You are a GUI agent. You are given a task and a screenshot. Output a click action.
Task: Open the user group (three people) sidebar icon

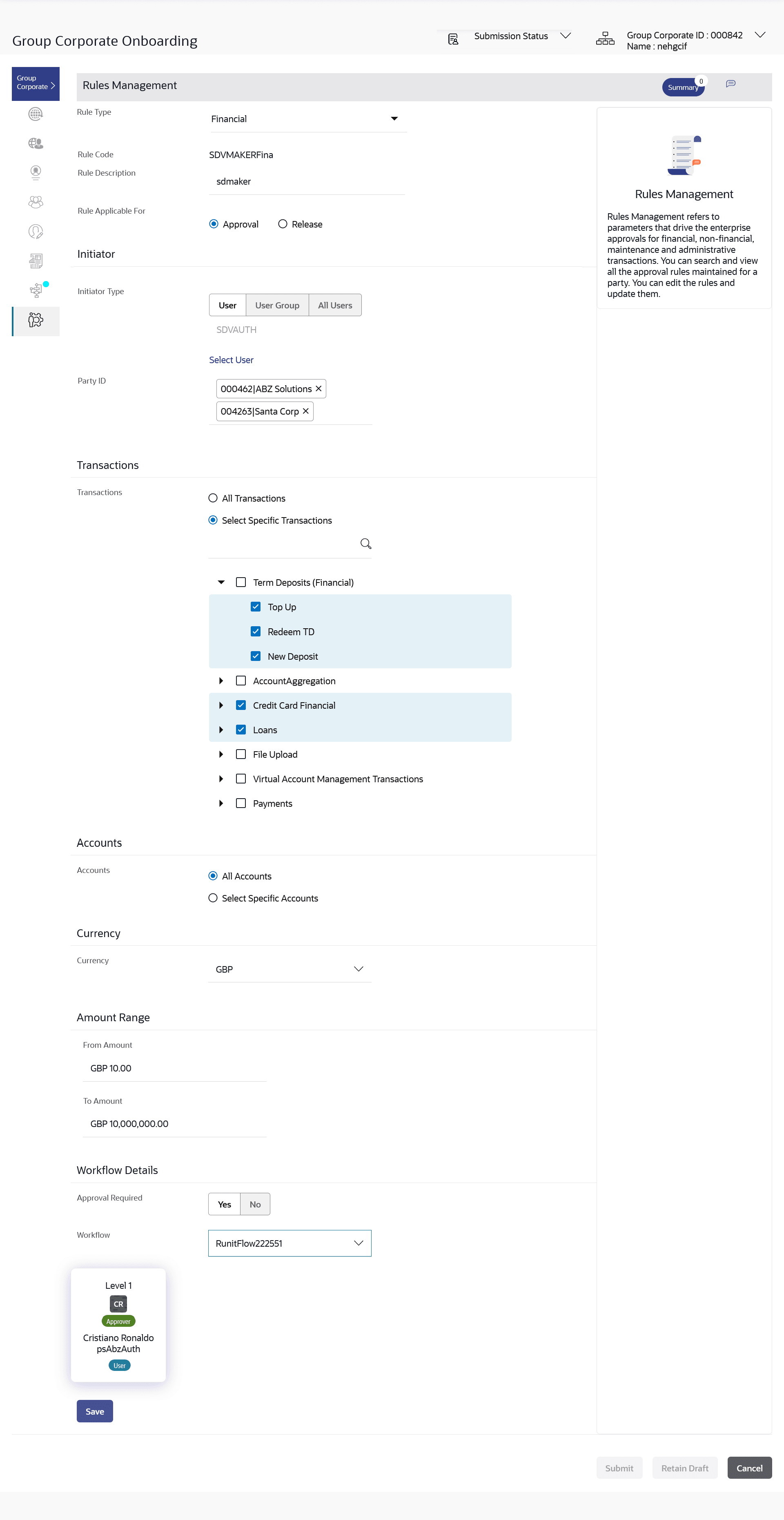point(36,202)
